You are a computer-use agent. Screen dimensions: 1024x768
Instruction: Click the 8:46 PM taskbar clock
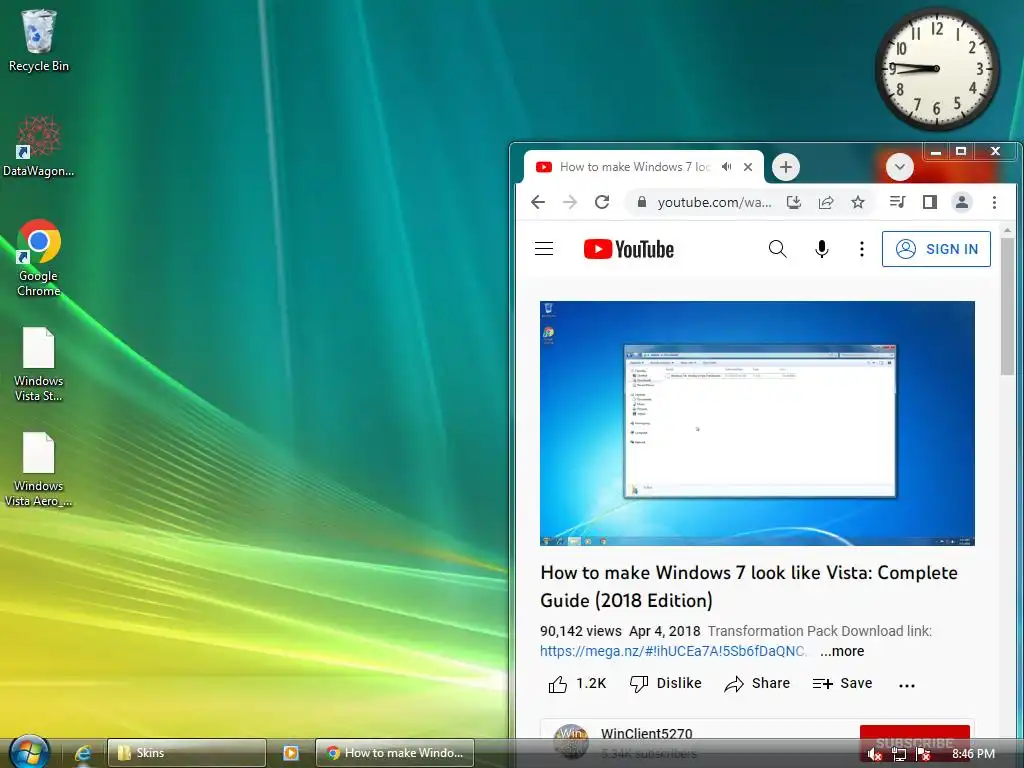tap(973, 754)
